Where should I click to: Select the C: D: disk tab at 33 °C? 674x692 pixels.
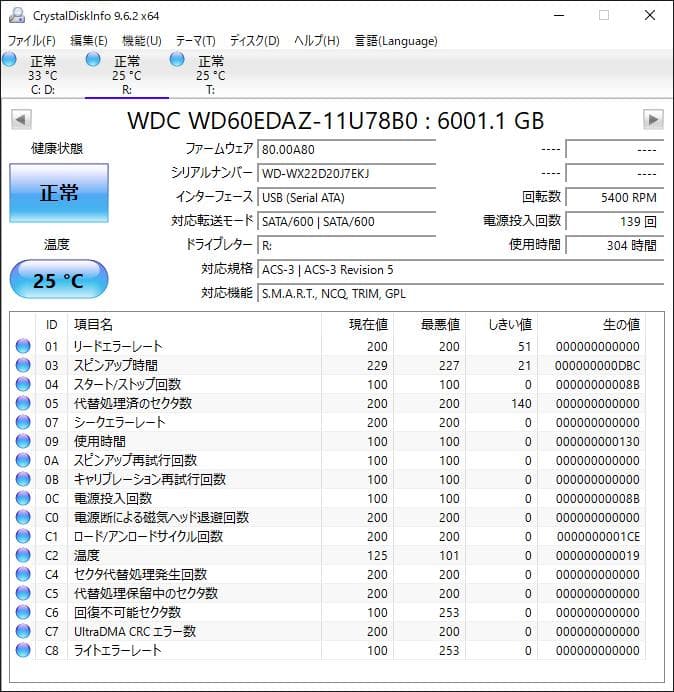pyautogui.click(x=43, y=75)
